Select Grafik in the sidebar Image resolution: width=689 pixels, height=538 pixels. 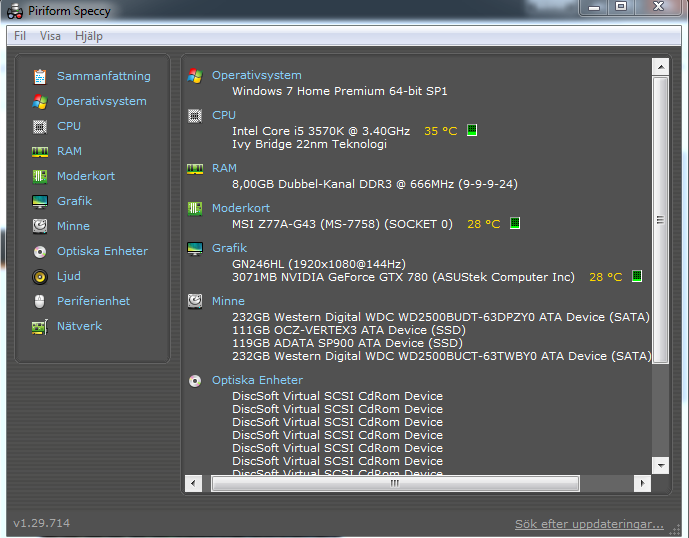74,201
